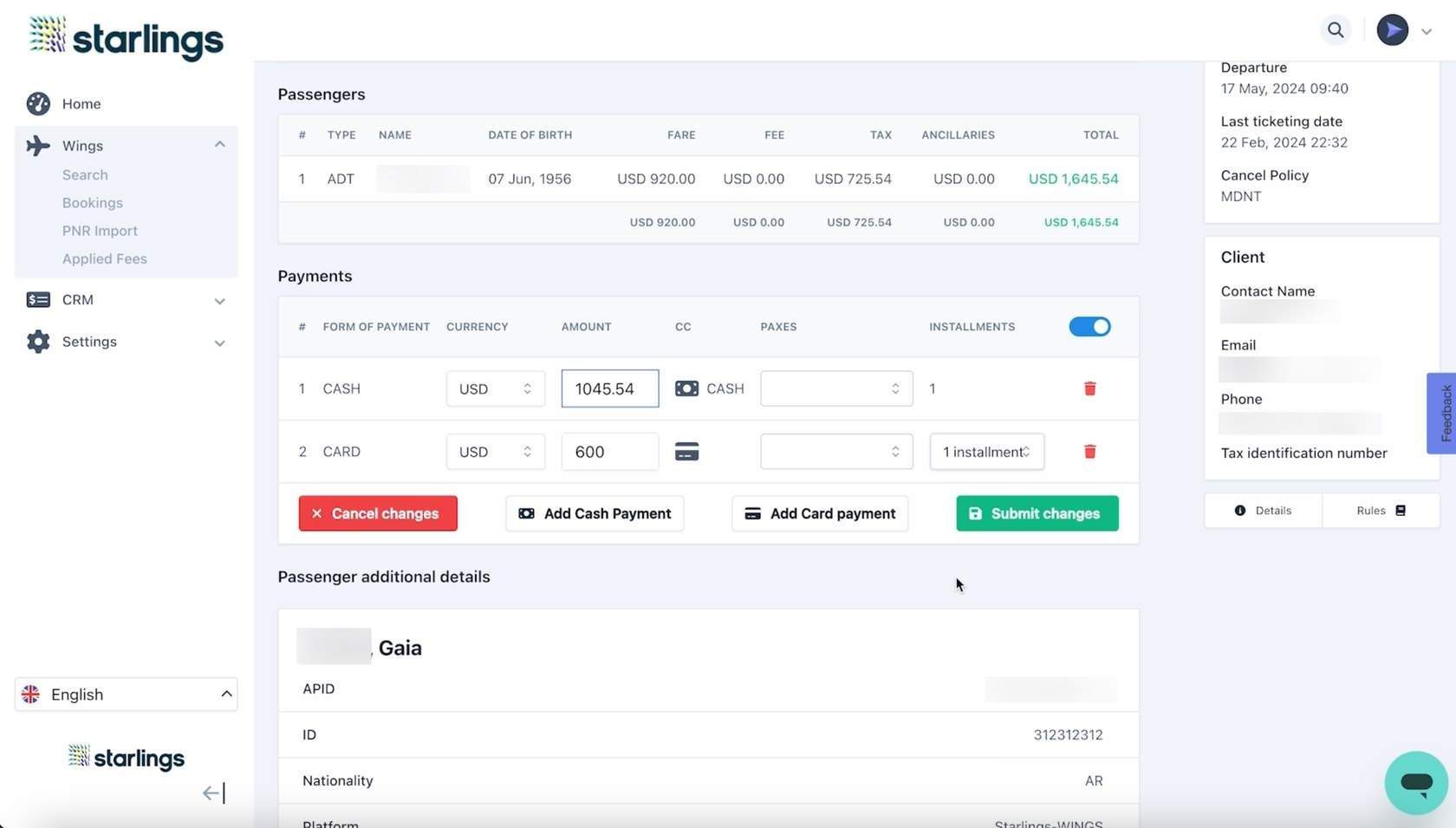
Task: Collapse the sidebar with the arrow icon
Action: [213, 792]
